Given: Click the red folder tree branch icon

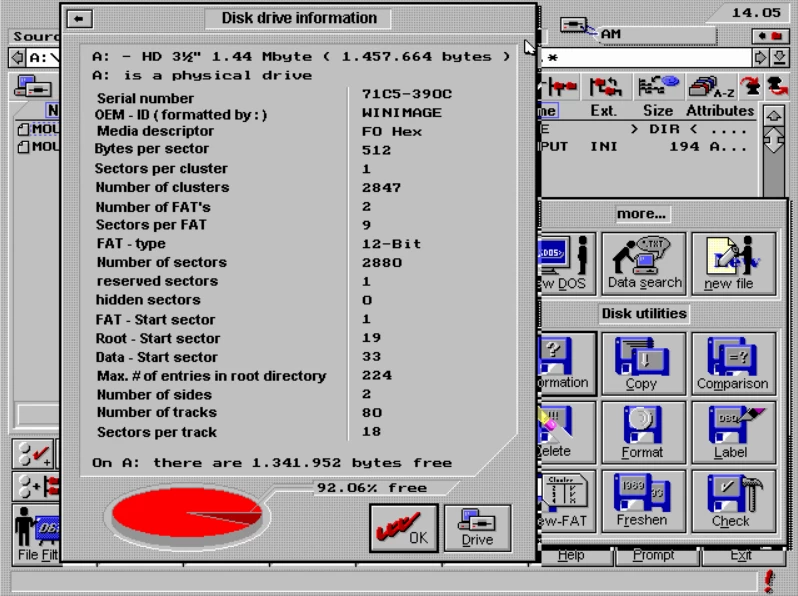Looking at the screenshot, I should tap(561, 87).
